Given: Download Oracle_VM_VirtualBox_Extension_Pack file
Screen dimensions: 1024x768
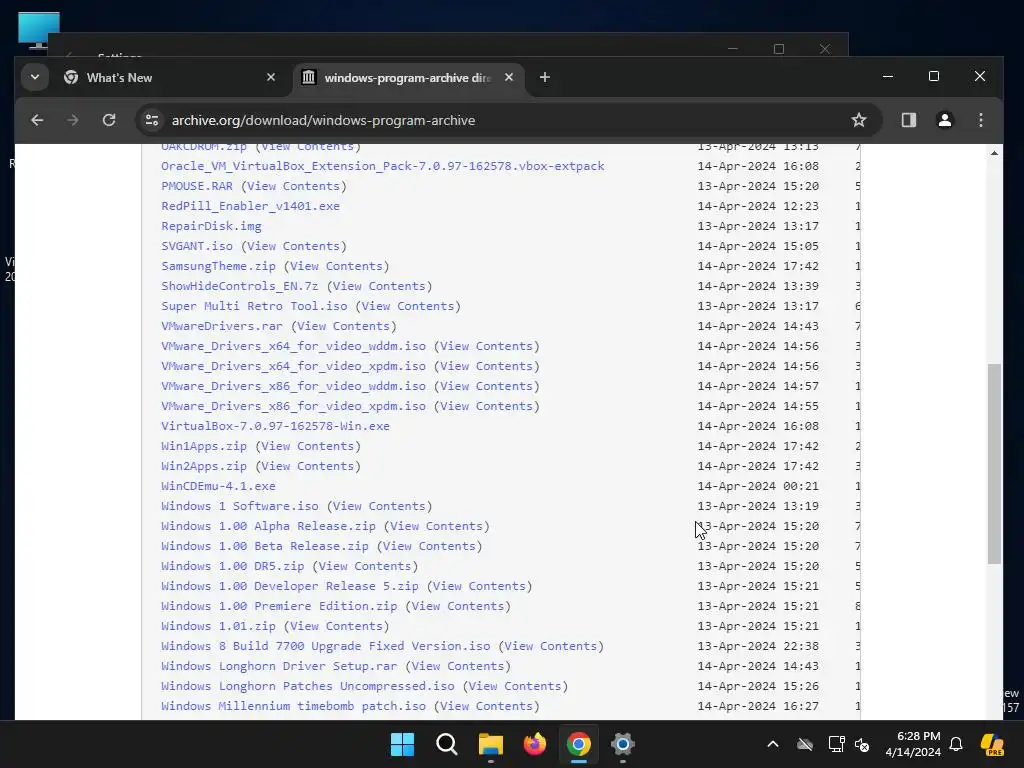Looking at the screenshot, I should [383, 166].
